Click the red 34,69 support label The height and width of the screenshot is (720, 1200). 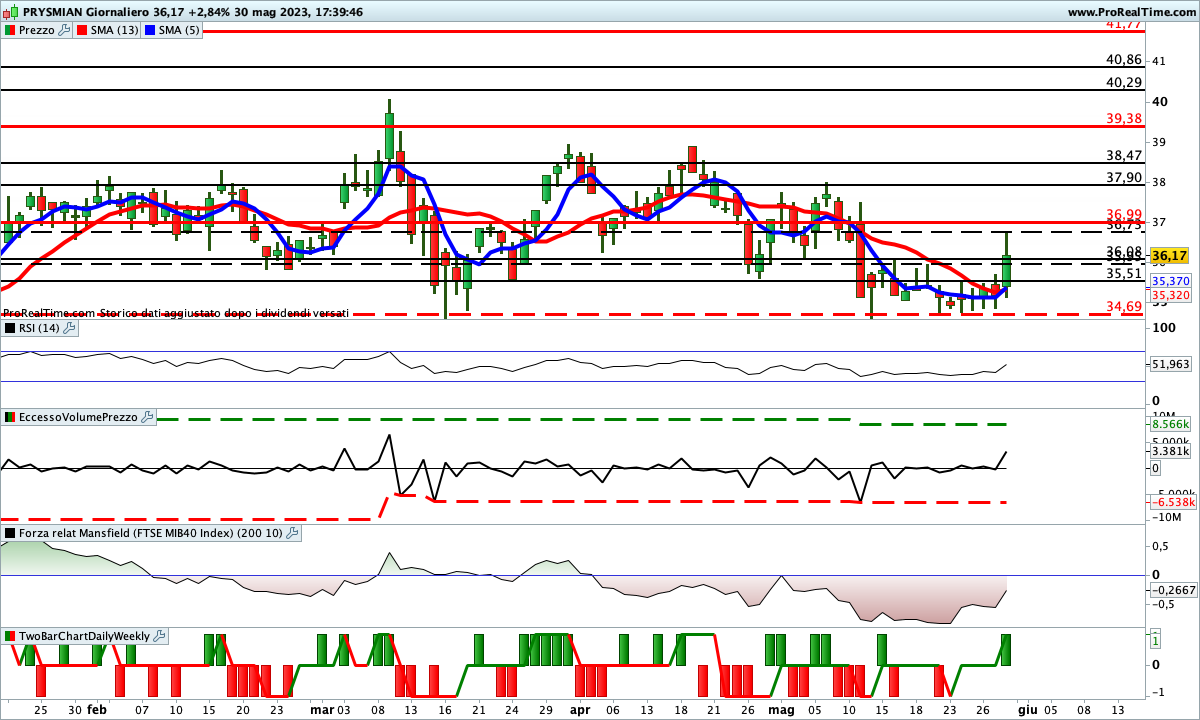point(1124,306)
